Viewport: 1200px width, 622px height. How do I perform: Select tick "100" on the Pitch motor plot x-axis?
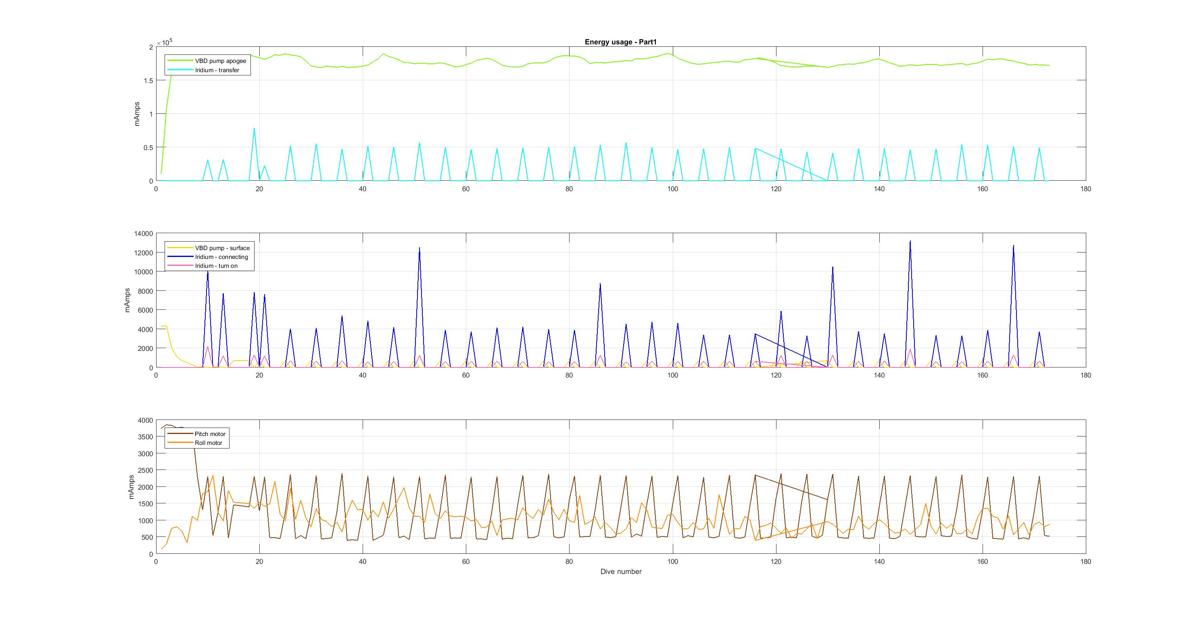pyautogui.click(x=673, y=563)
